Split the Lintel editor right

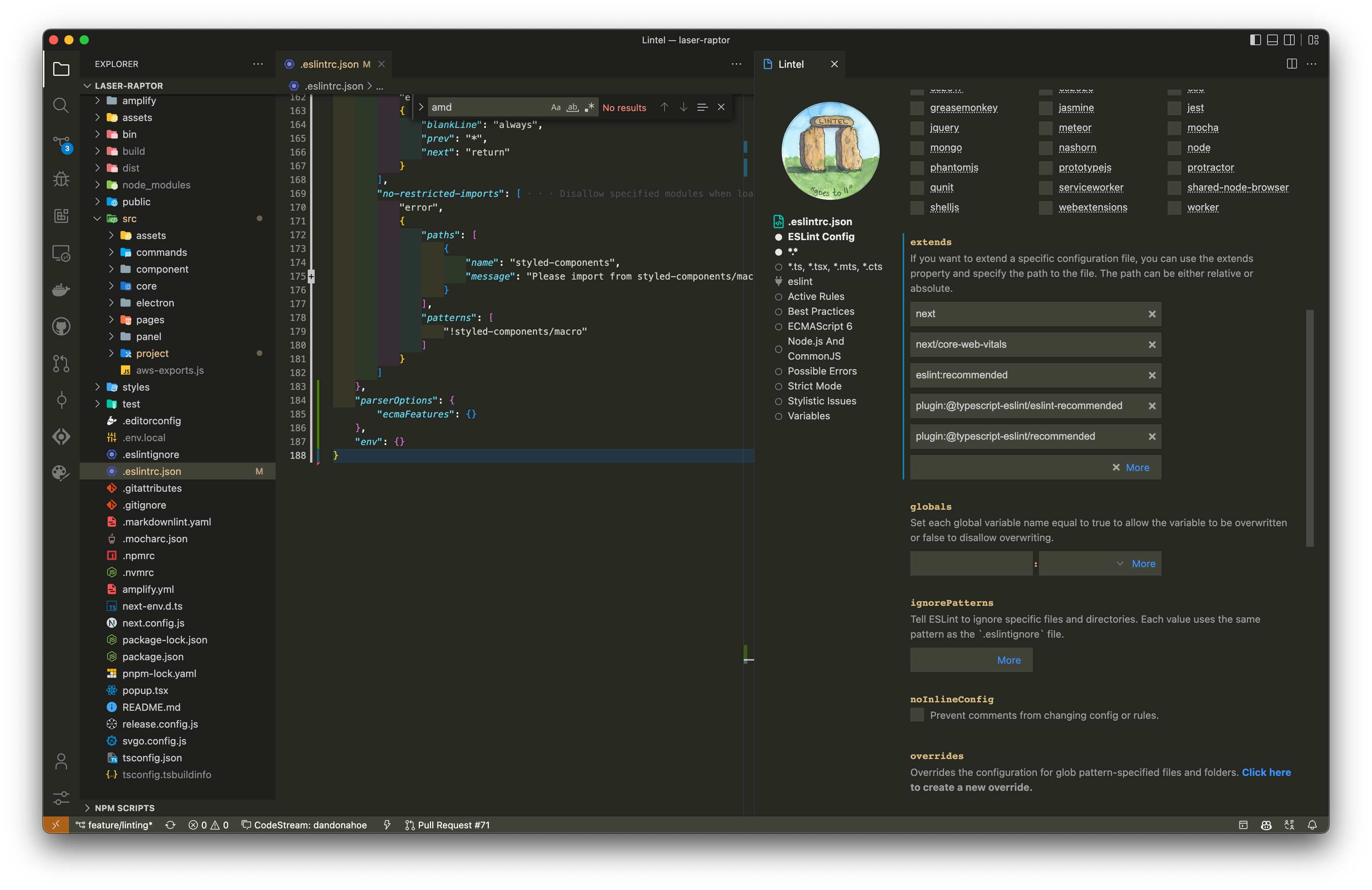[1292, 64]
